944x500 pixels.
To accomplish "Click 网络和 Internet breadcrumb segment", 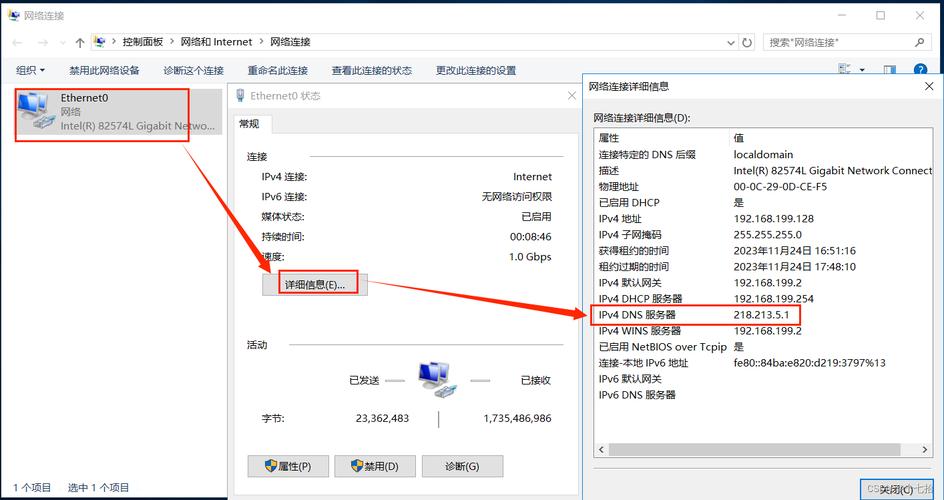I will 216,42.
